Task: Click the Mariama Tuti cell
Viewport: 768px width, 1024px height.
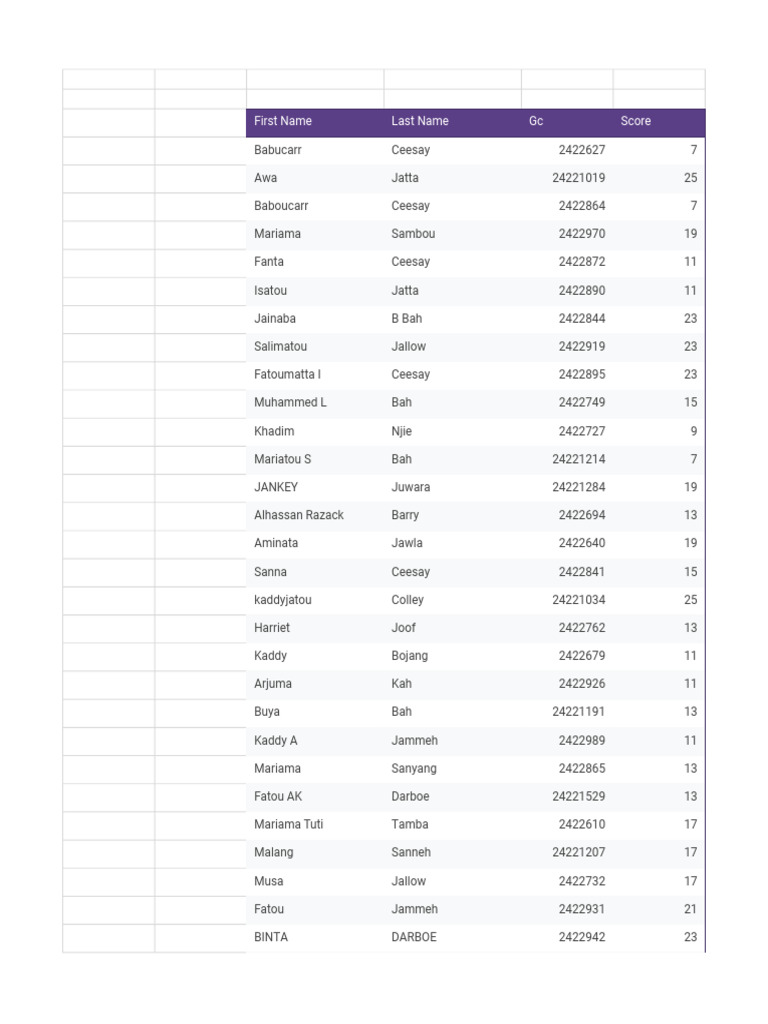Action: (x=315, y=825)
